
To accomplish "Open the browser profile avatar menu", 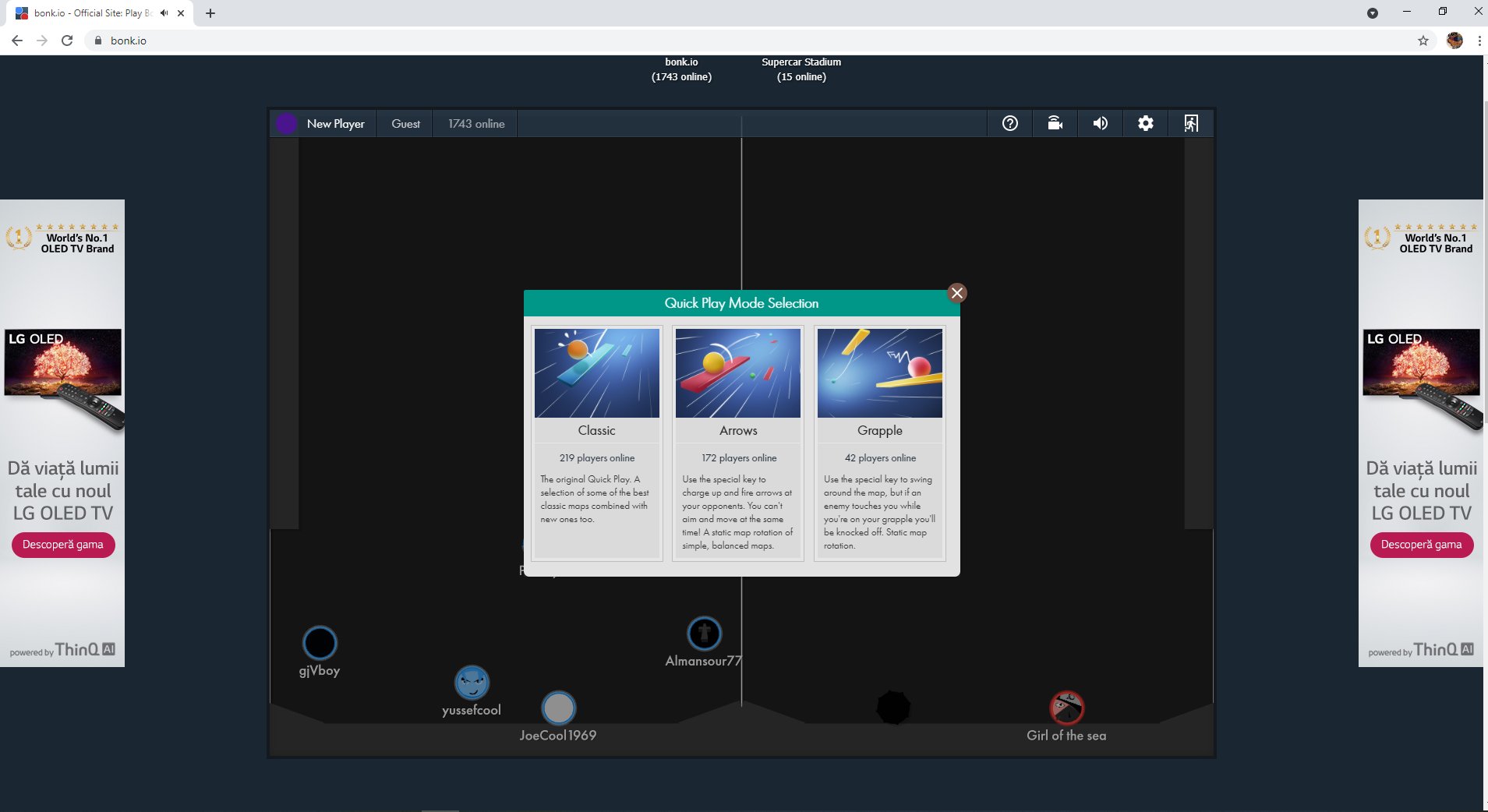I will pos(1454,40).
